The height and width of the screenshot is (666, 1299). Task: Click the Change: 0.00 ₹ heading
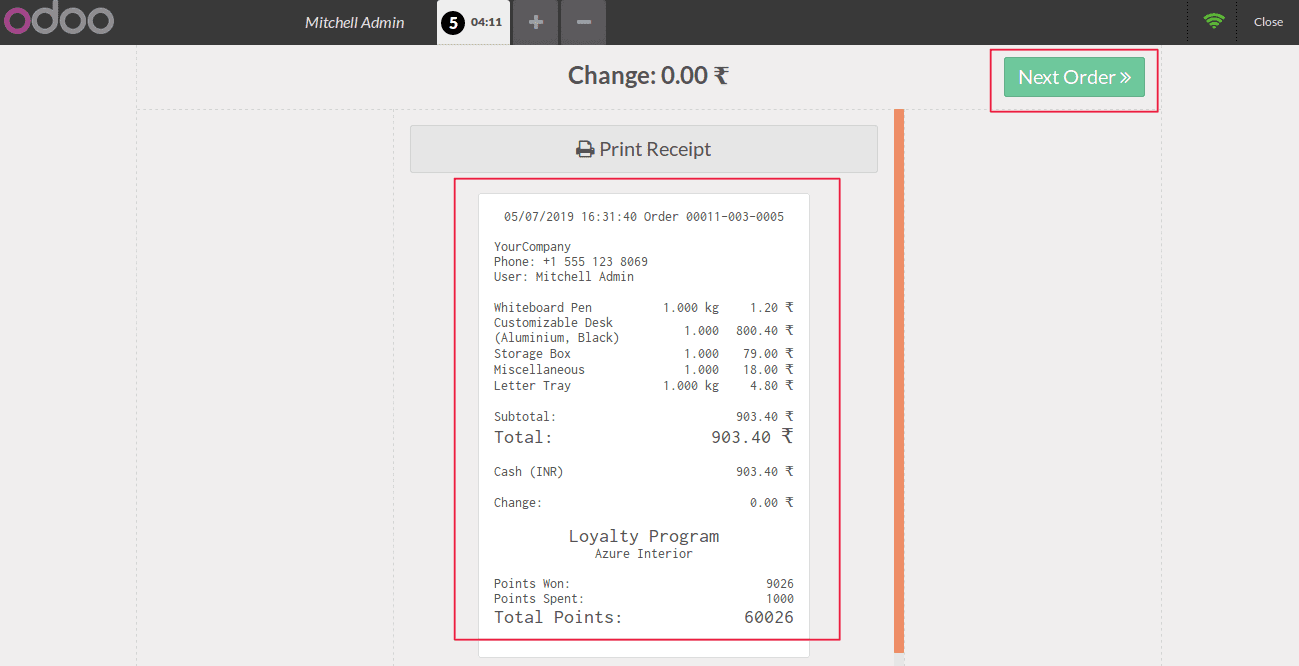648,75
